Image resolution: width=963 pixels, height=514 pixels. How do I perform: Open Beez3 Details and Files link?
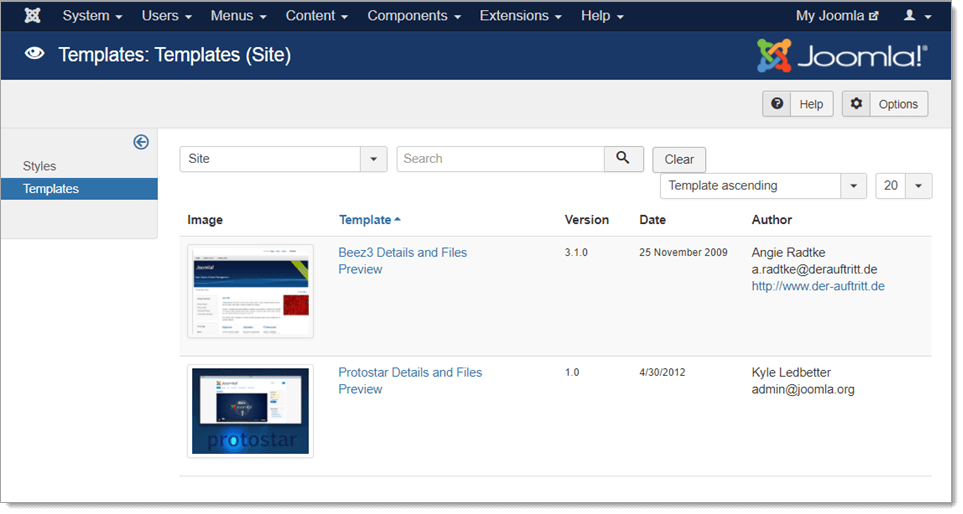tap(402, 252)
